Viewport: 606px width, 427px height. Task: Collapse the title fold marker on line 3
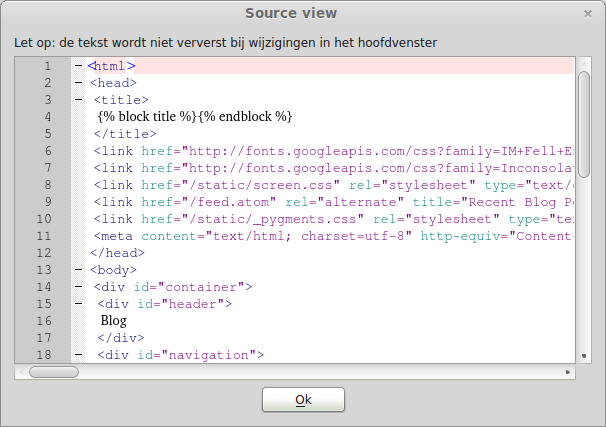coord(78,100)
